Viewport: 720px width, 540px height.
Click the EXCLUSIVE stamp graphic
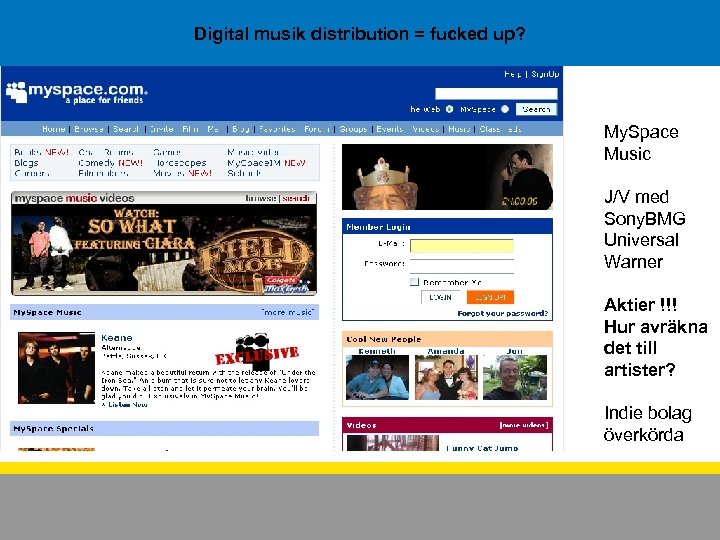tap(257, 351)
